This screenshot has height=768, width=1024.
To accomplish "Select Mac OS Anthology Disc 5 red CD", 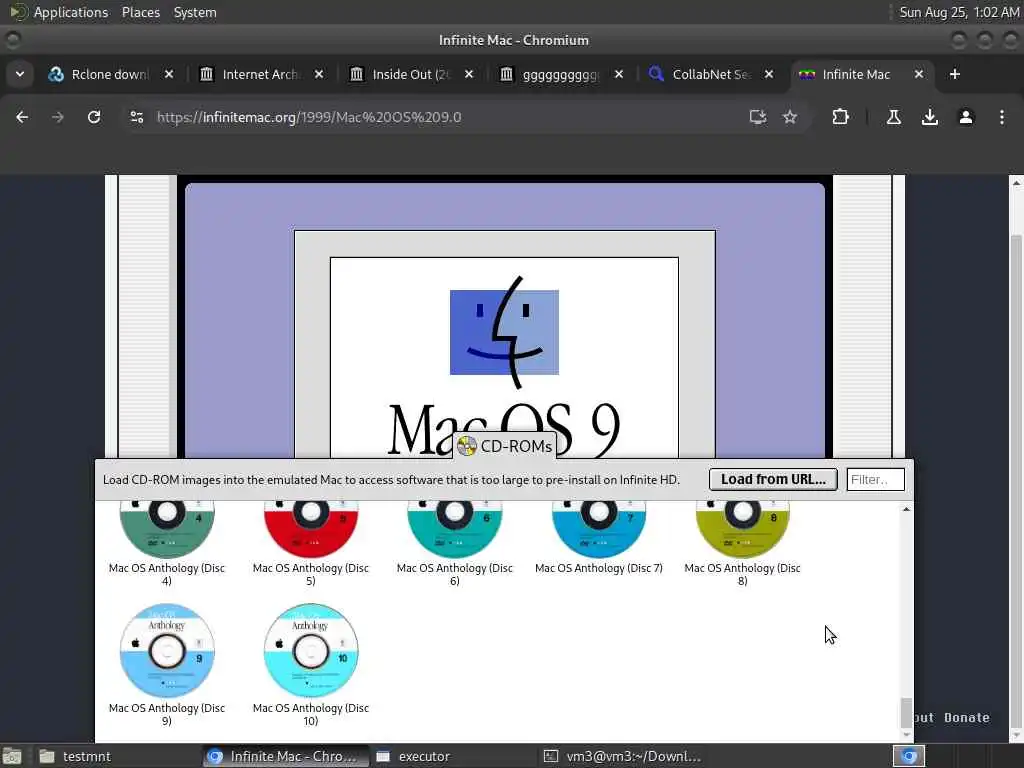I will pyautogui.click(x=311, y=529).
